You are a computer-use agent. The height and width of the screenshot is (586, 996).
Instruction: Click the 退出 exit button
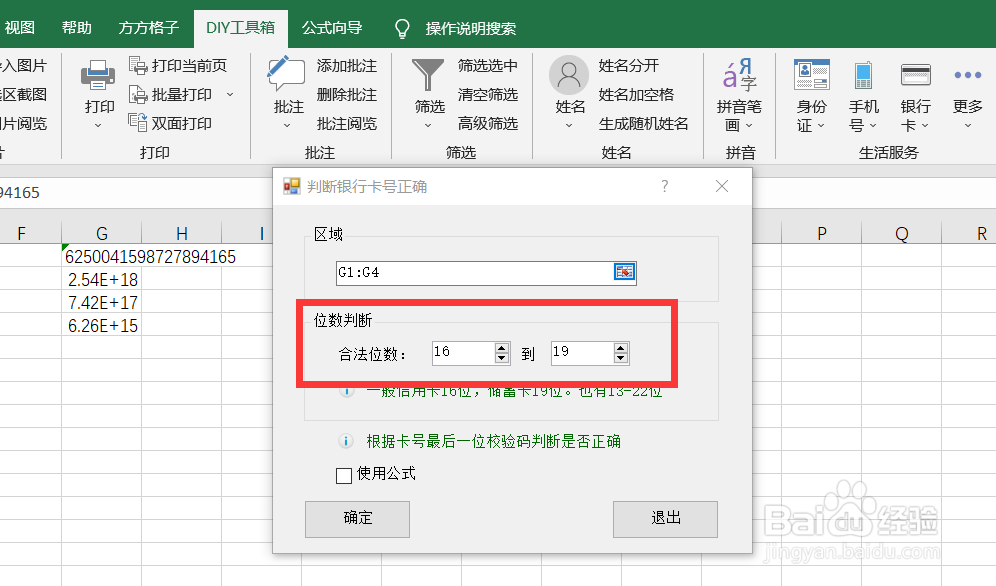665,519
